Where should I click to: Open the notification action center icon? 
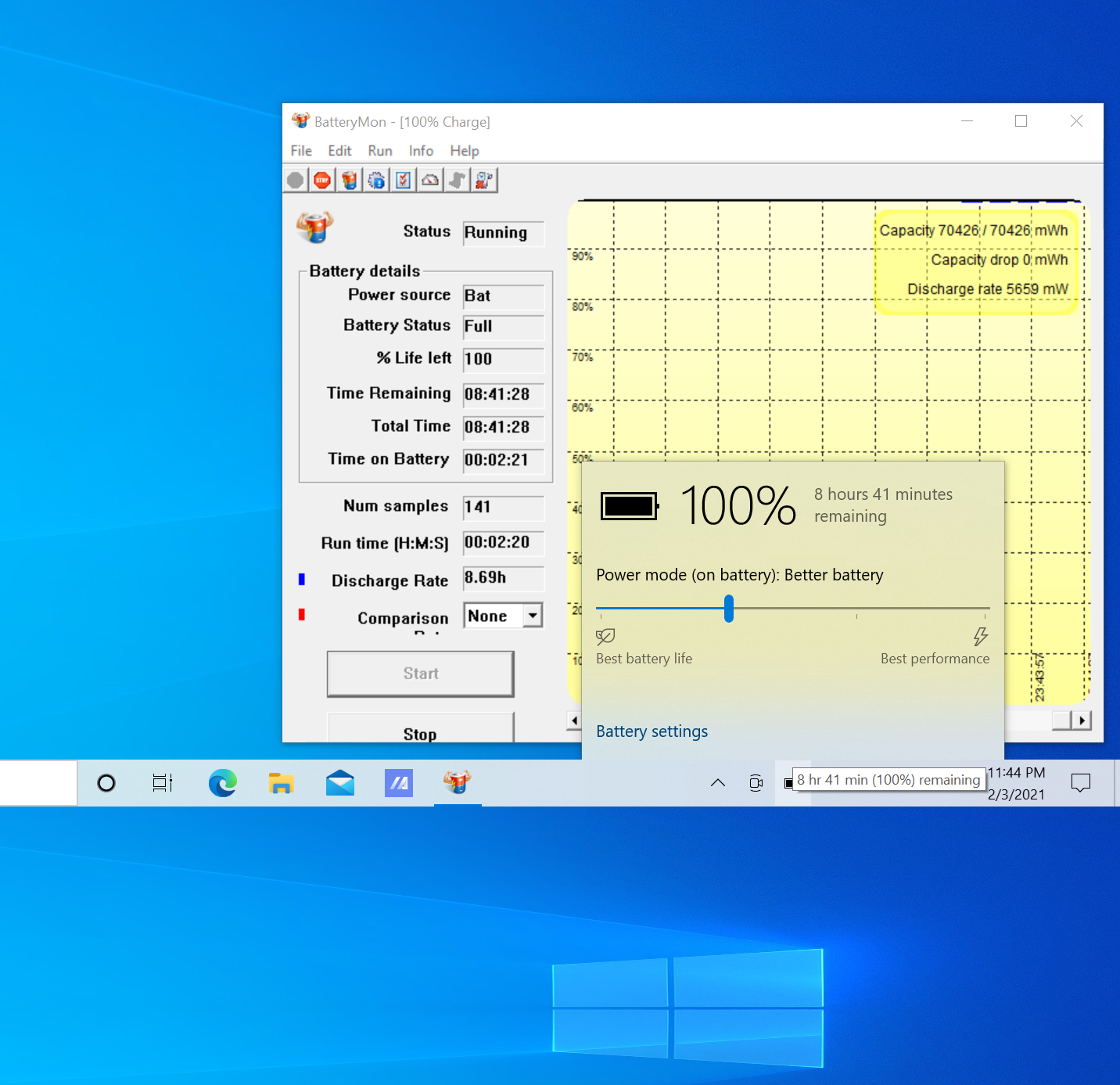click(x=1081, y=783)
